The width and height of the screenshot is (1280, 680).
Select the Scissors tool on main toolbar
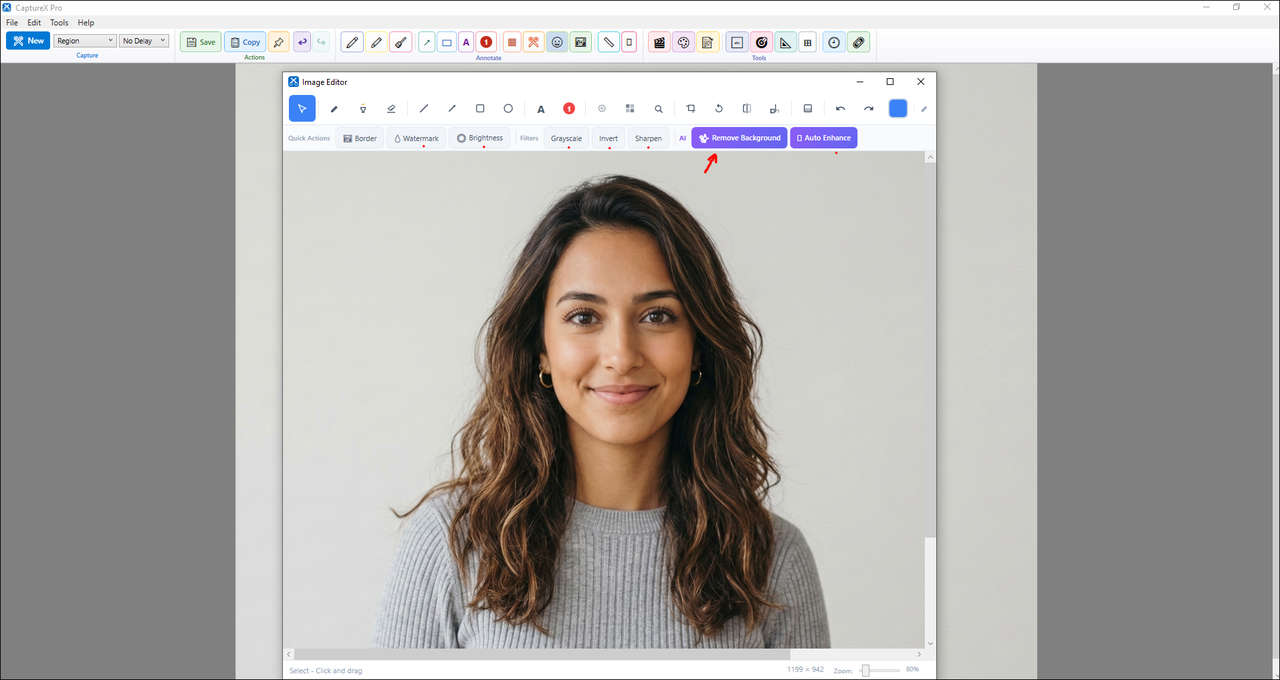click(533, 42)
